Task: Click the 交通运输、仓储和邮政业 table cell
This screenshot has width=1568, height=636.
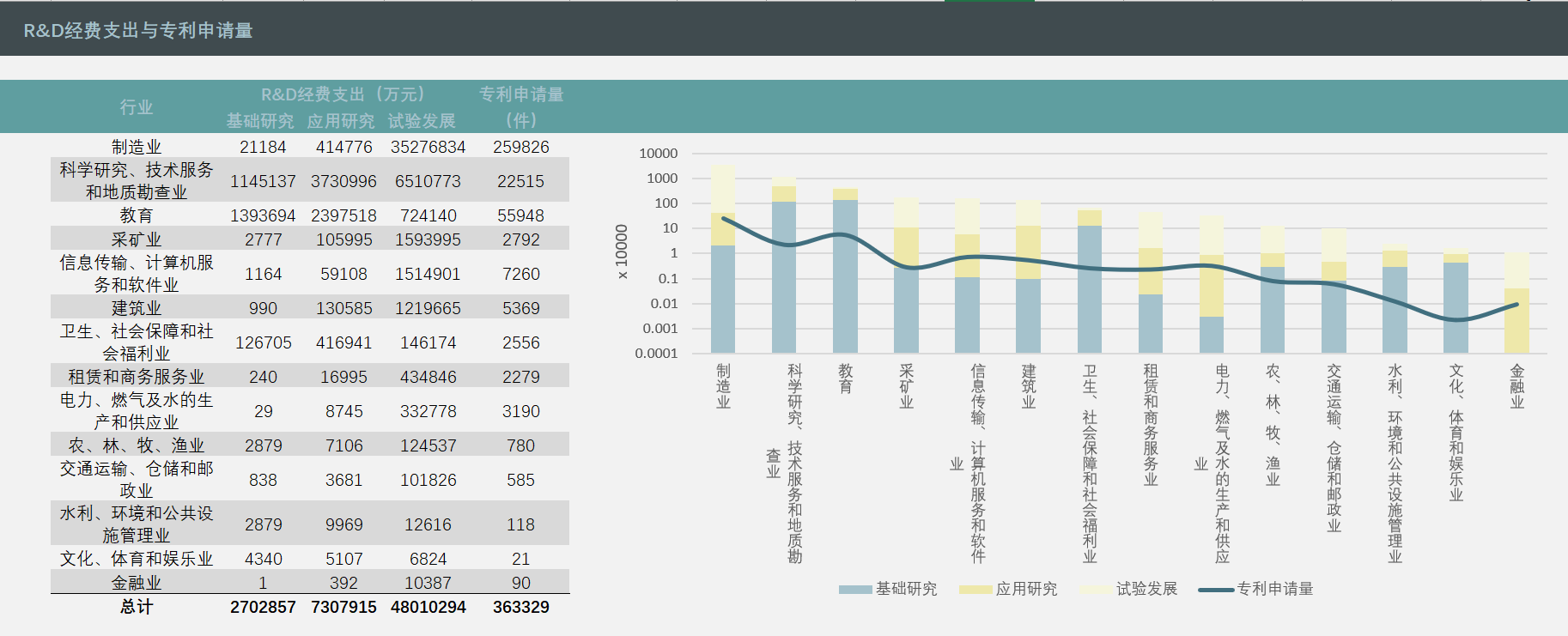Action: click(x=137, y=480)
